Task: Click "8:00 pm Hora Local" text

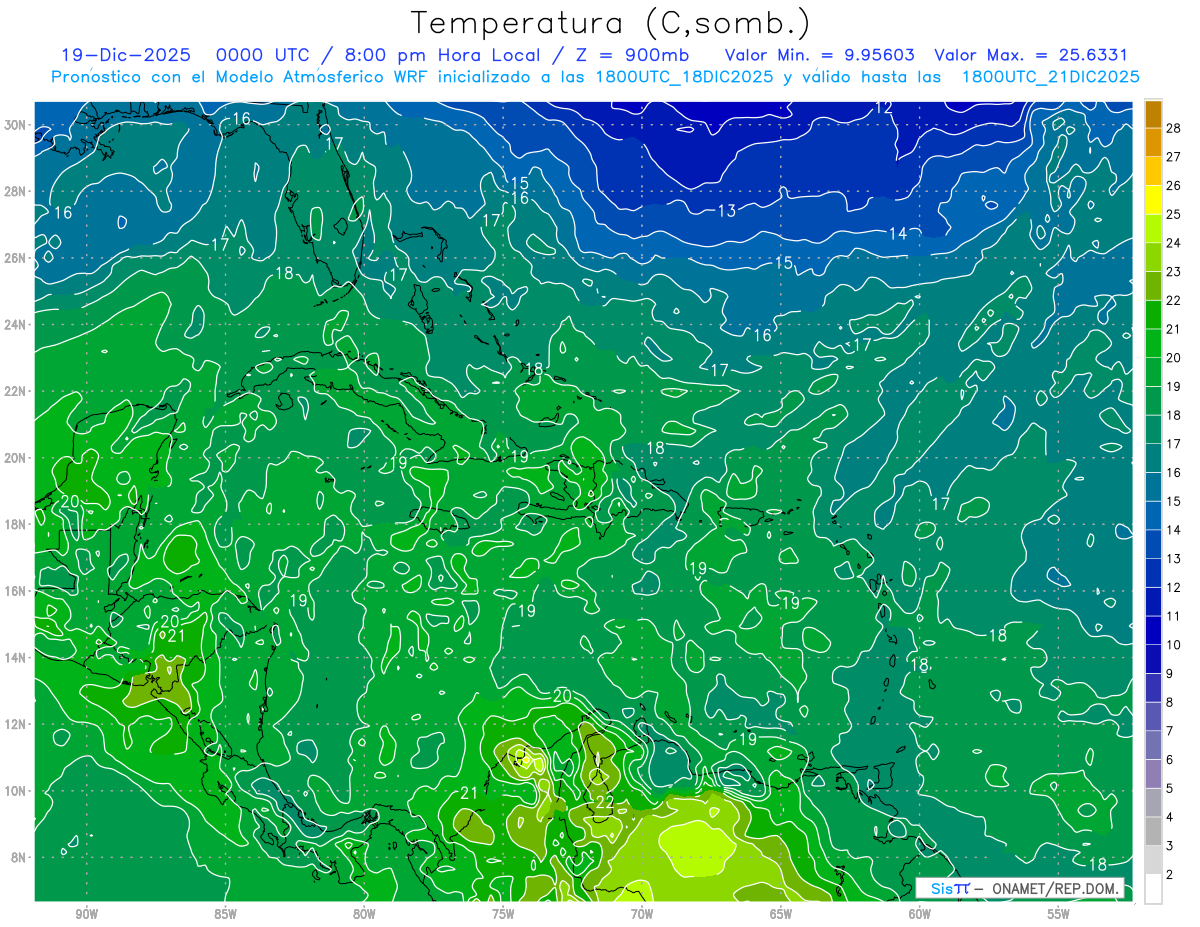Action: coord(445,56)
